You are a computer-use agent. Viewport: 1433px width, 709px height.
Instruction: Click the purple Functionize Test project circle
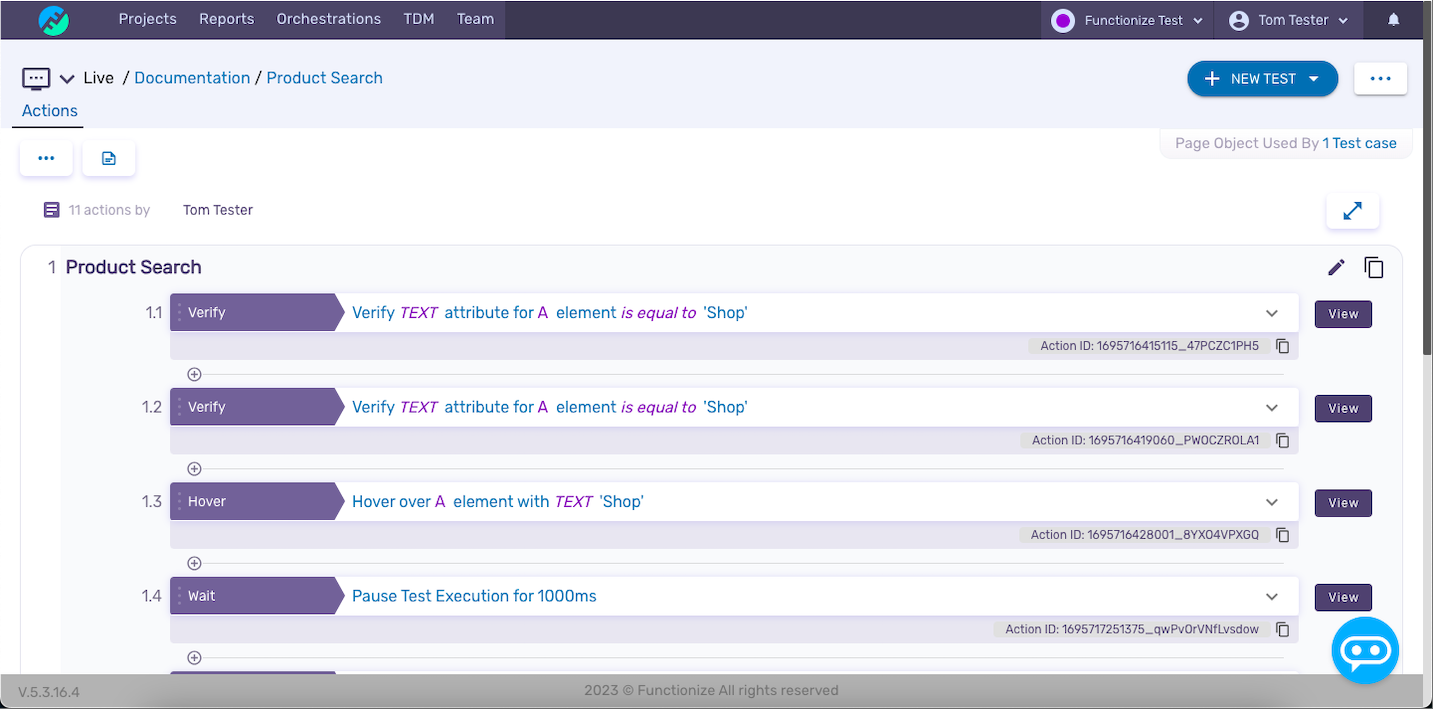pos(1063,20)
